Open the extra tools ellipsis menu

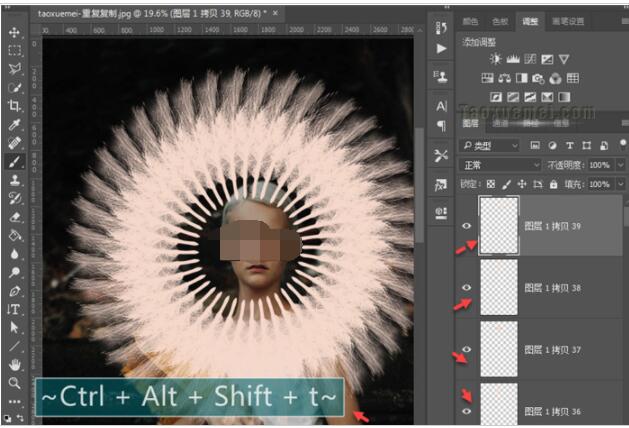click(14, 401)
